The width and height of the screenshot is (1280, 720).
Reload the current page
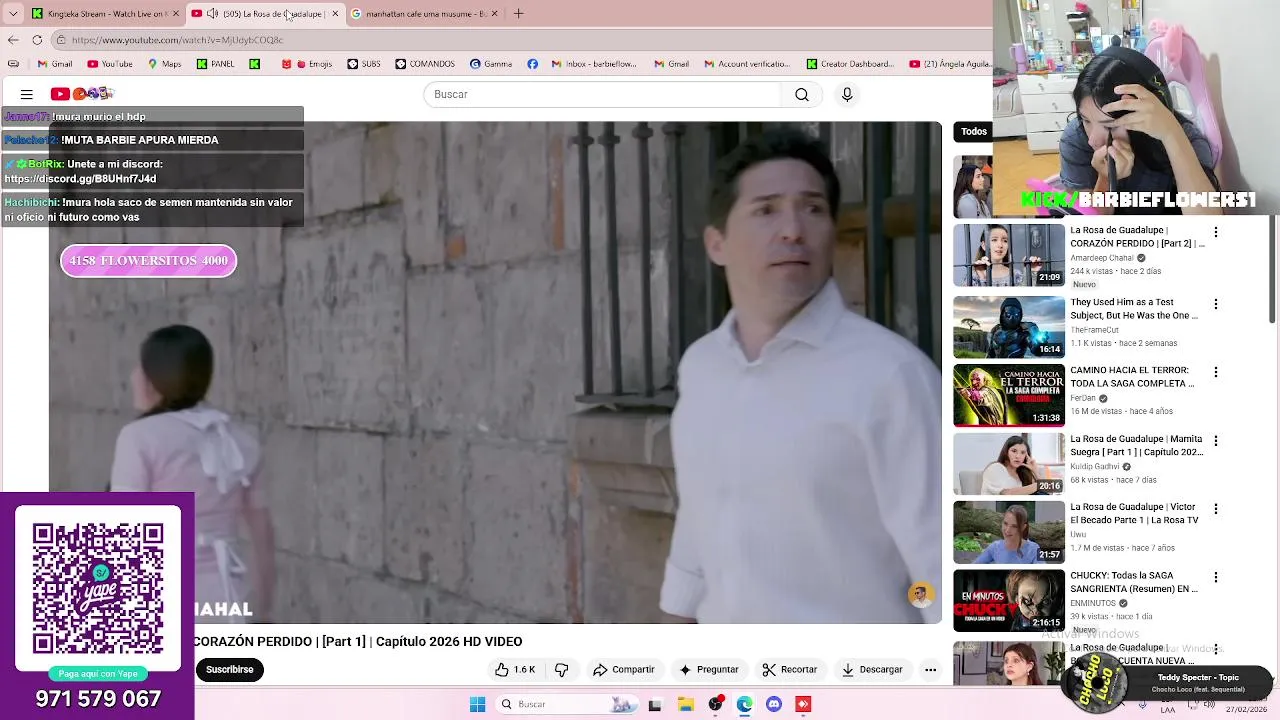[37, 40]
